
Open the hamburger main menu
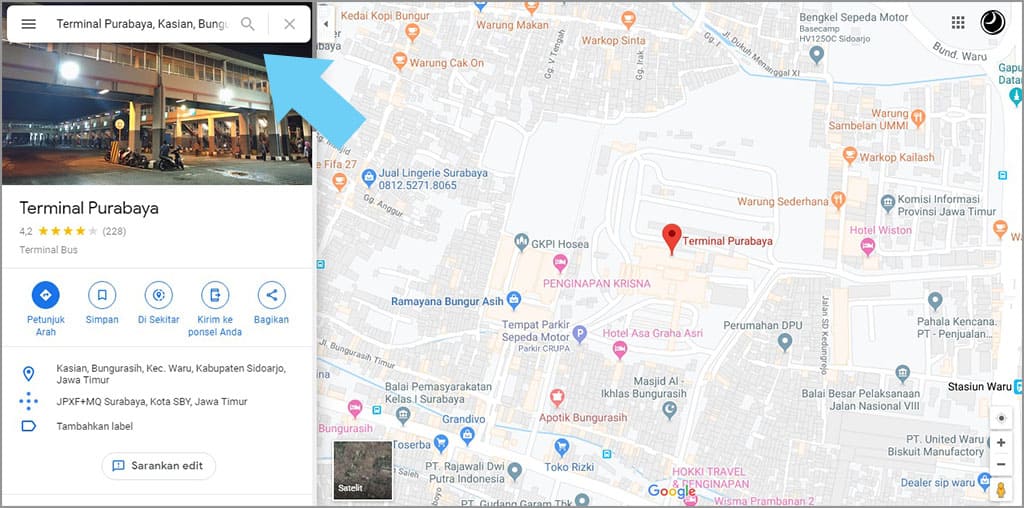29,24
